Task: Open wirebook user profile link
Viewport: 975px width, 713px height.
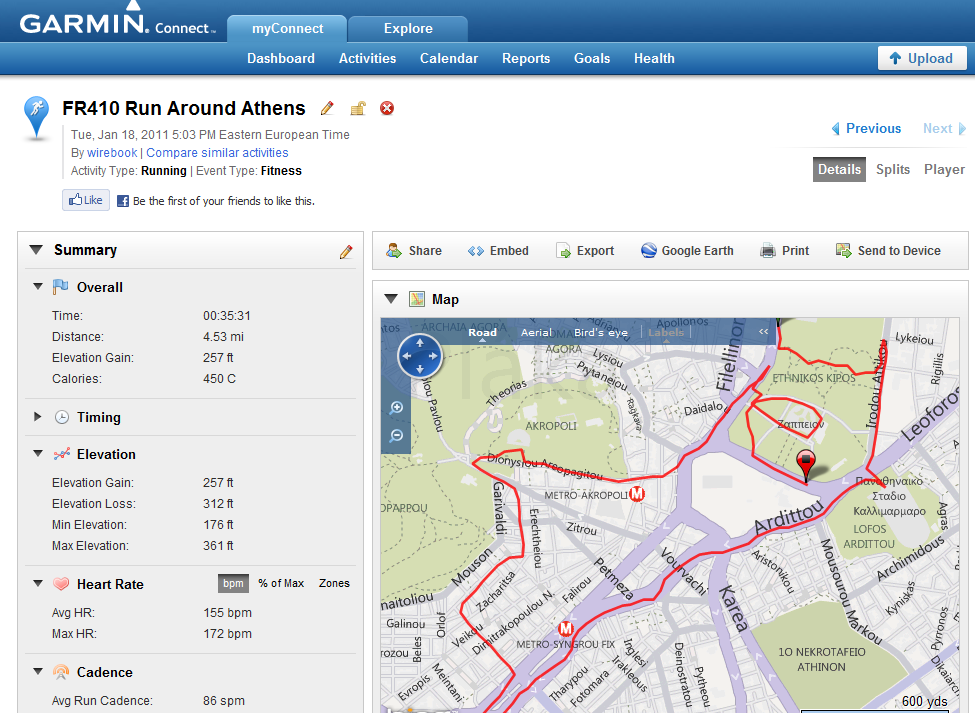Action: tap(112, 153)
